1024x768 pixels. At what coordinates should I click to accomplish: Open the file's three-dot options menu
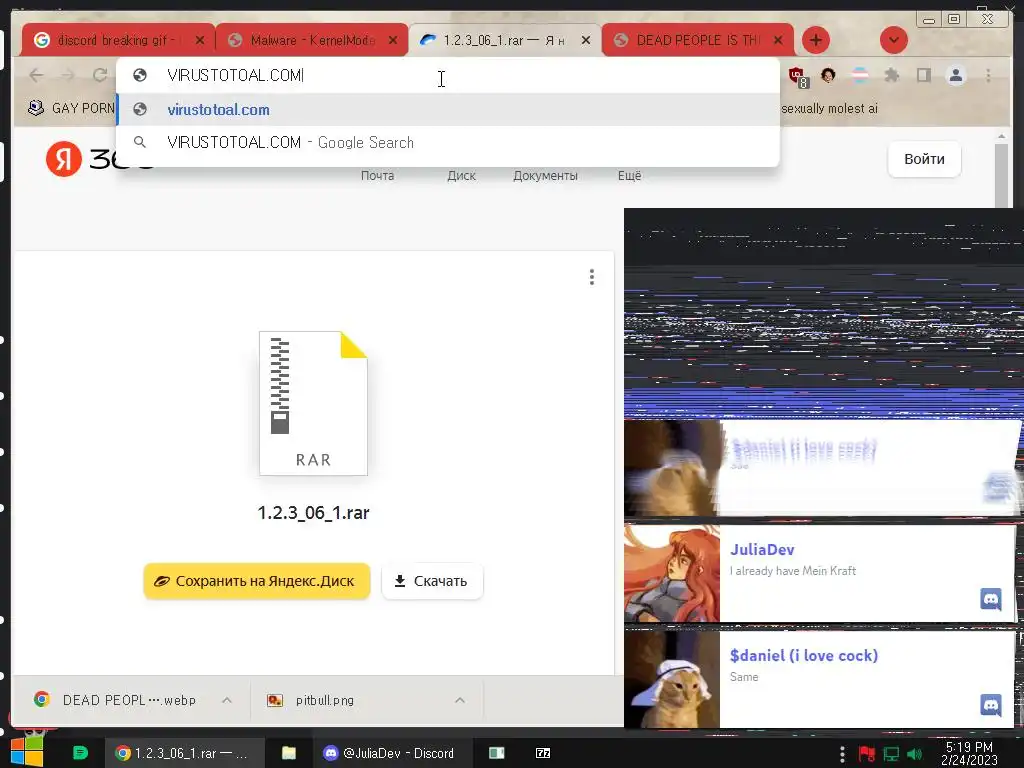pyautogui.click(x=592, y=277)
